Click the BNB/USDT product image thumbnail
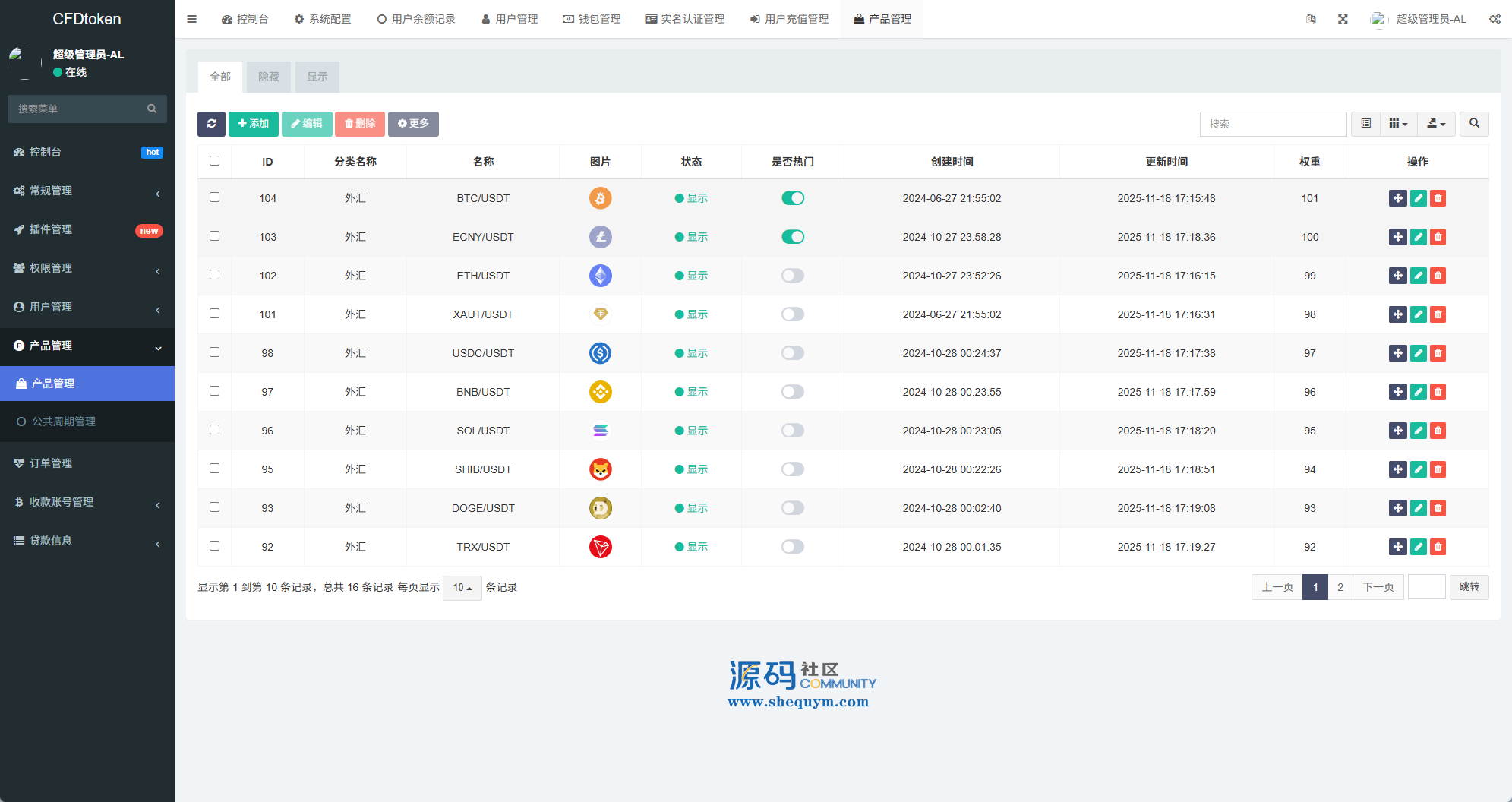The height and width of the screenshot is (802, 1512). point(600,392)
